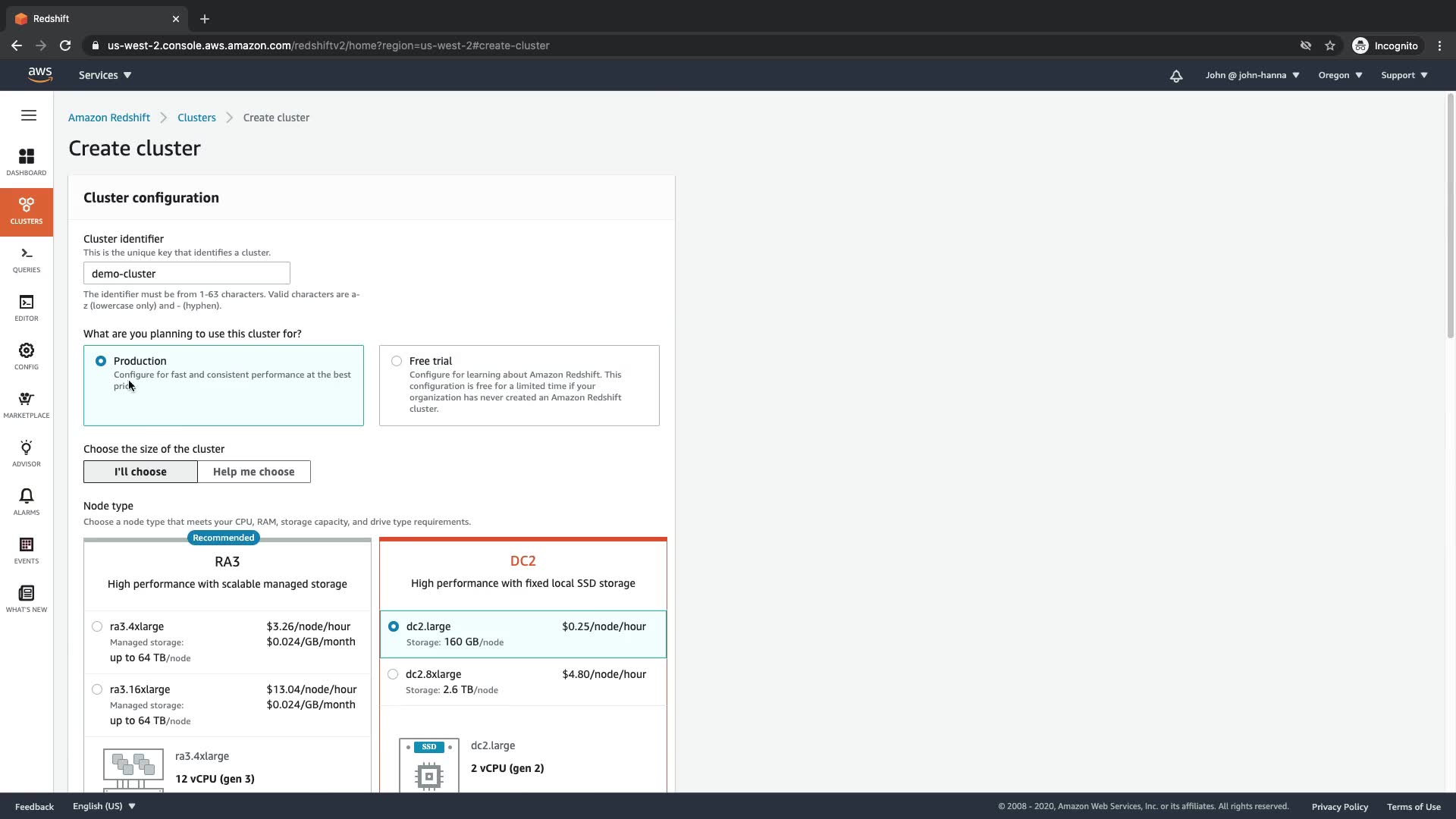
Task: Click the Cluster identifier text field
Action: pos(187,274)
